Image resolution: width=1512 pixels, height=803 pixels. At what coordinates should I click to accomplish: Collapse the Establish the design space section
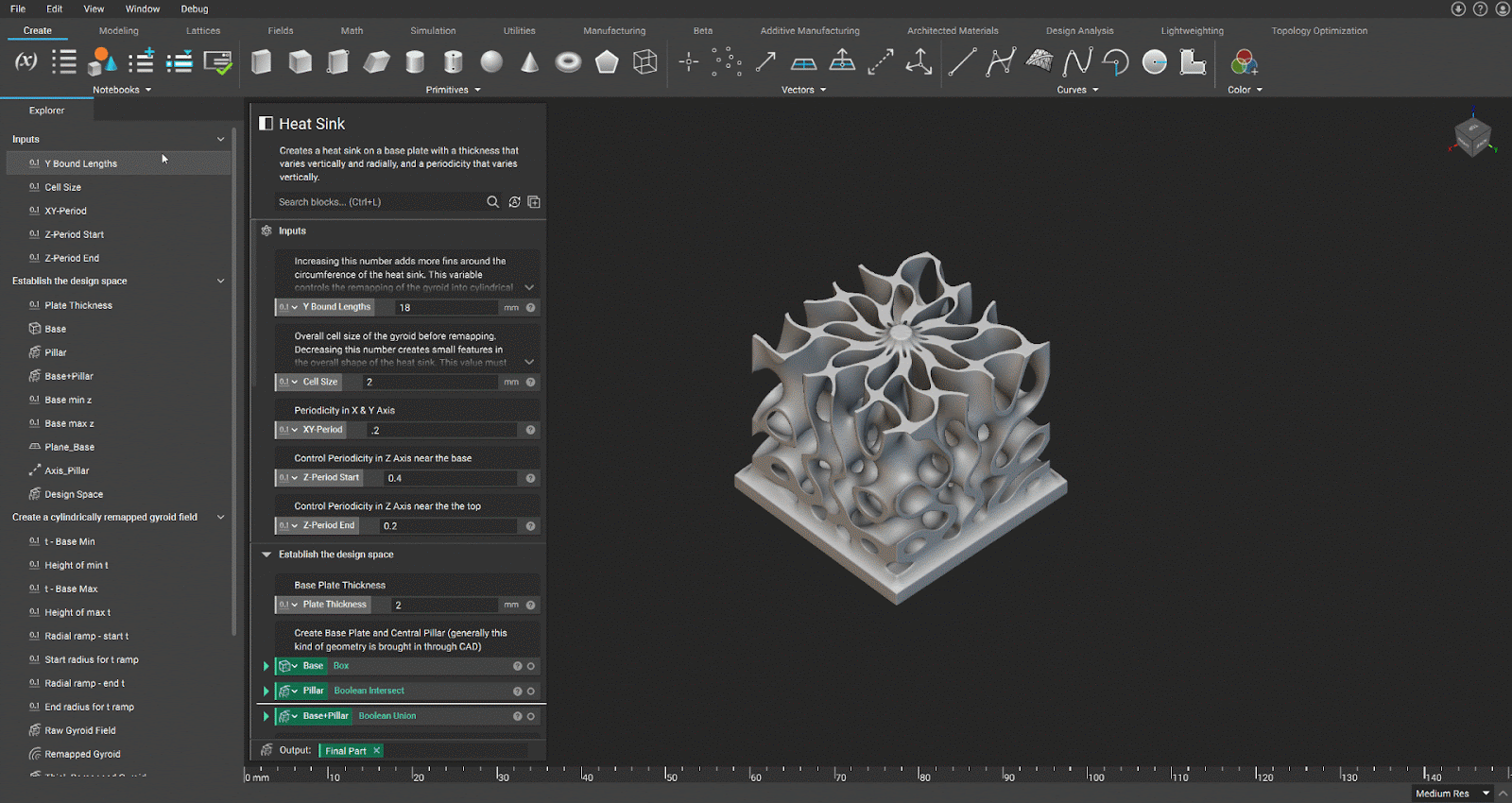point(266,555)
